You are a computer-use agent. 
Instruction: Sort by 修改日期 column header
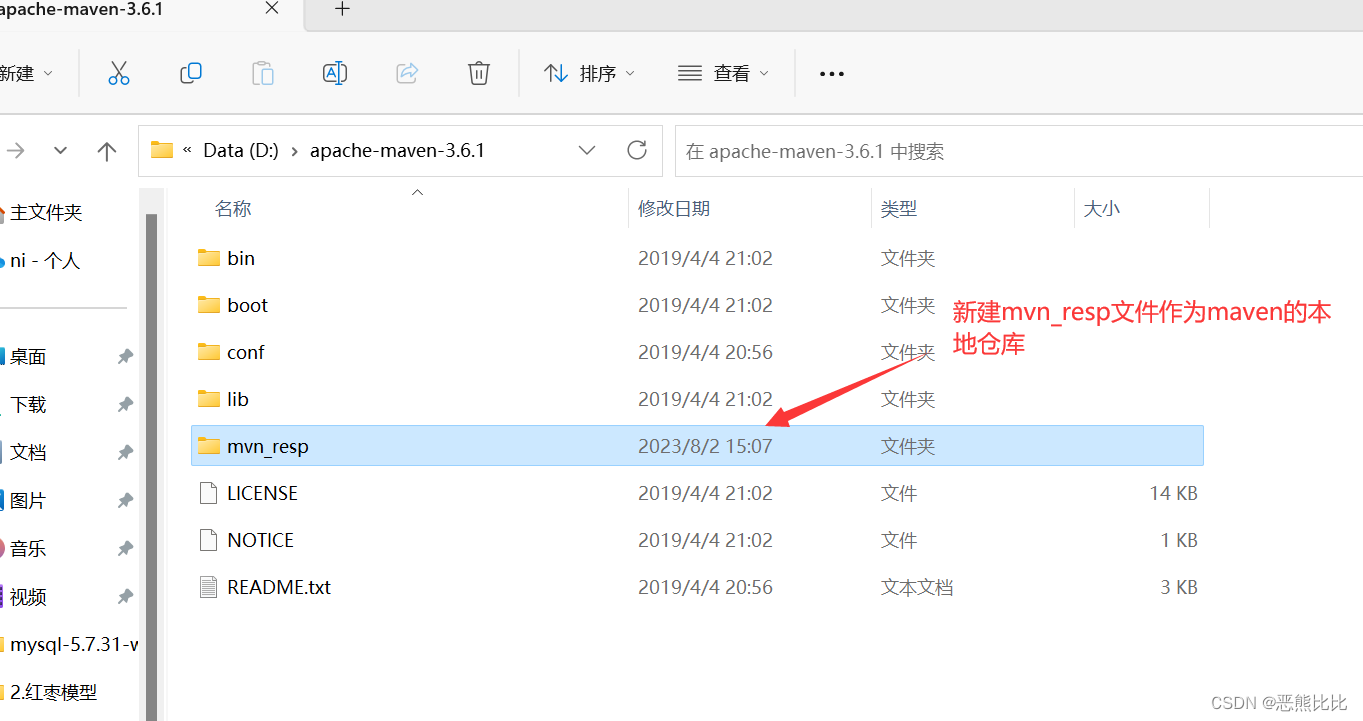click(674, 209)
